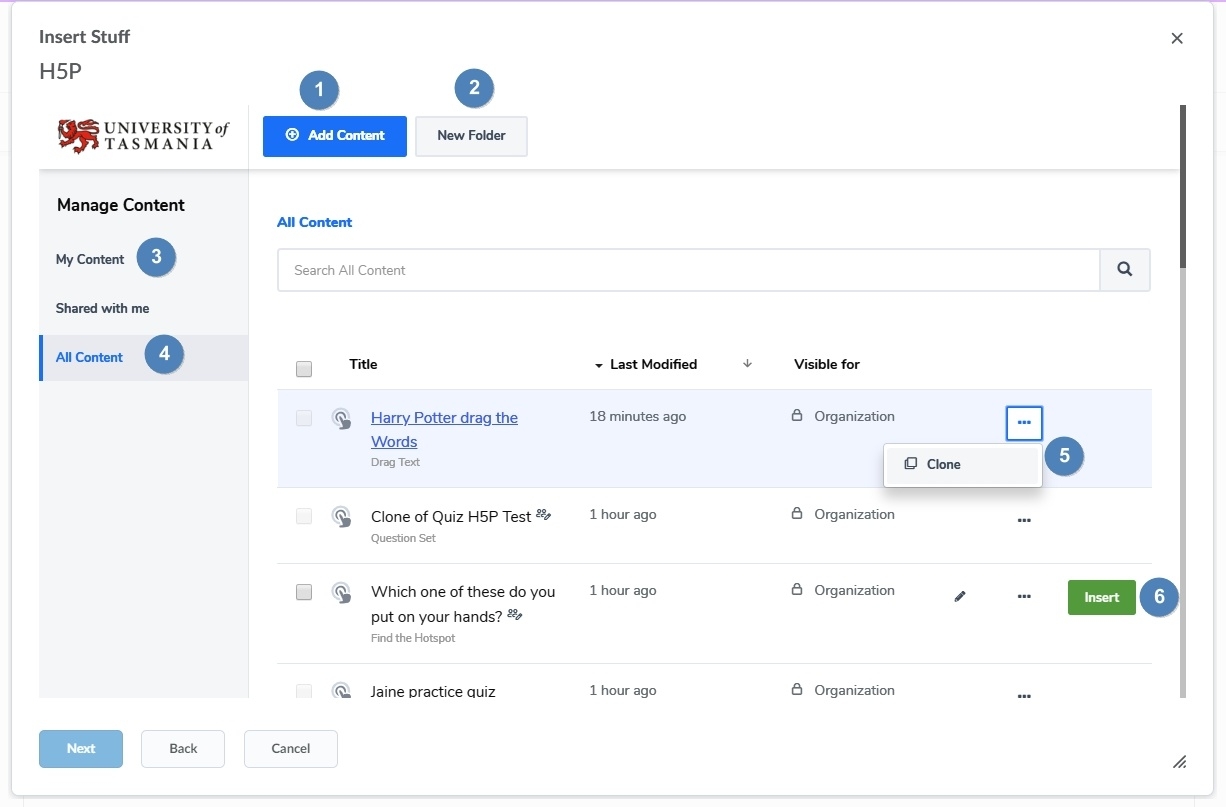Open three-dots menu for Jaine practice quiz
Image resolution: width=1226 pixels, height=807 pixels.
[x=1024, y=696]
